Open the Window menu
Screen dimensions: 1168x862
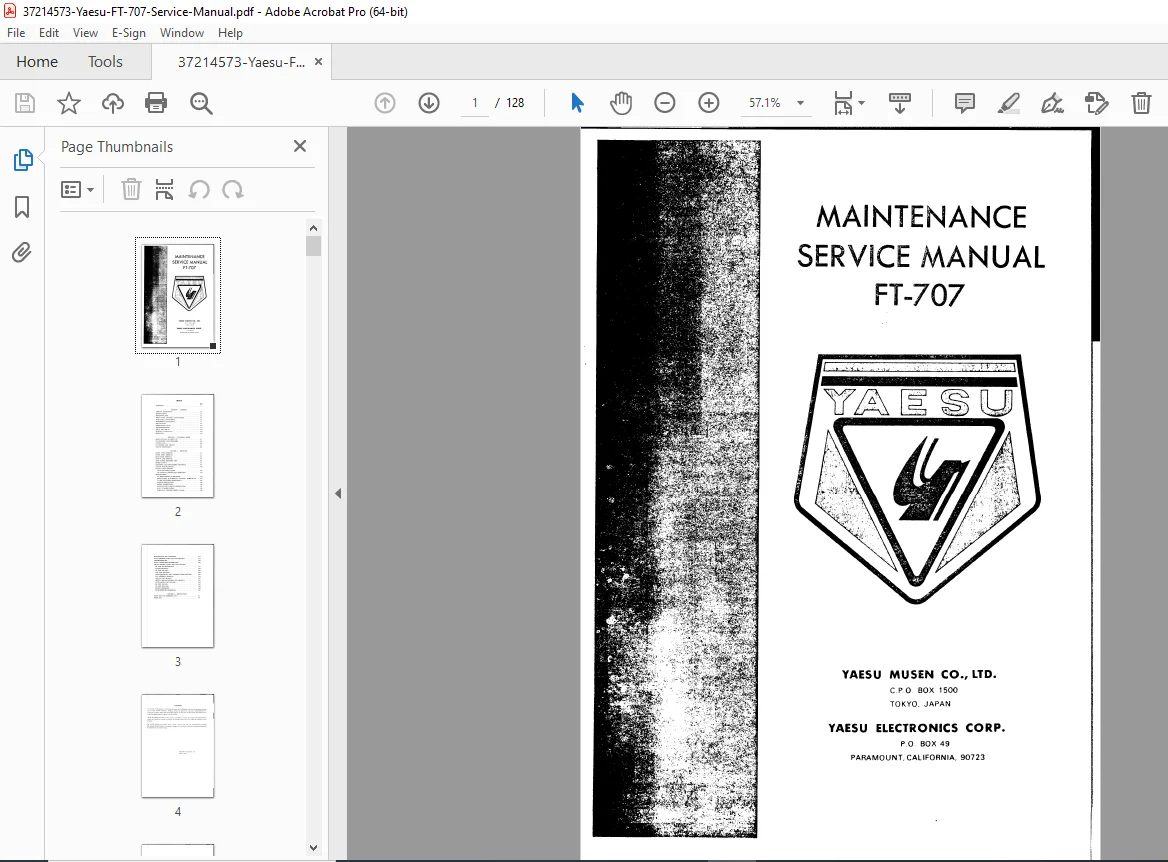(x=182, y=33)
